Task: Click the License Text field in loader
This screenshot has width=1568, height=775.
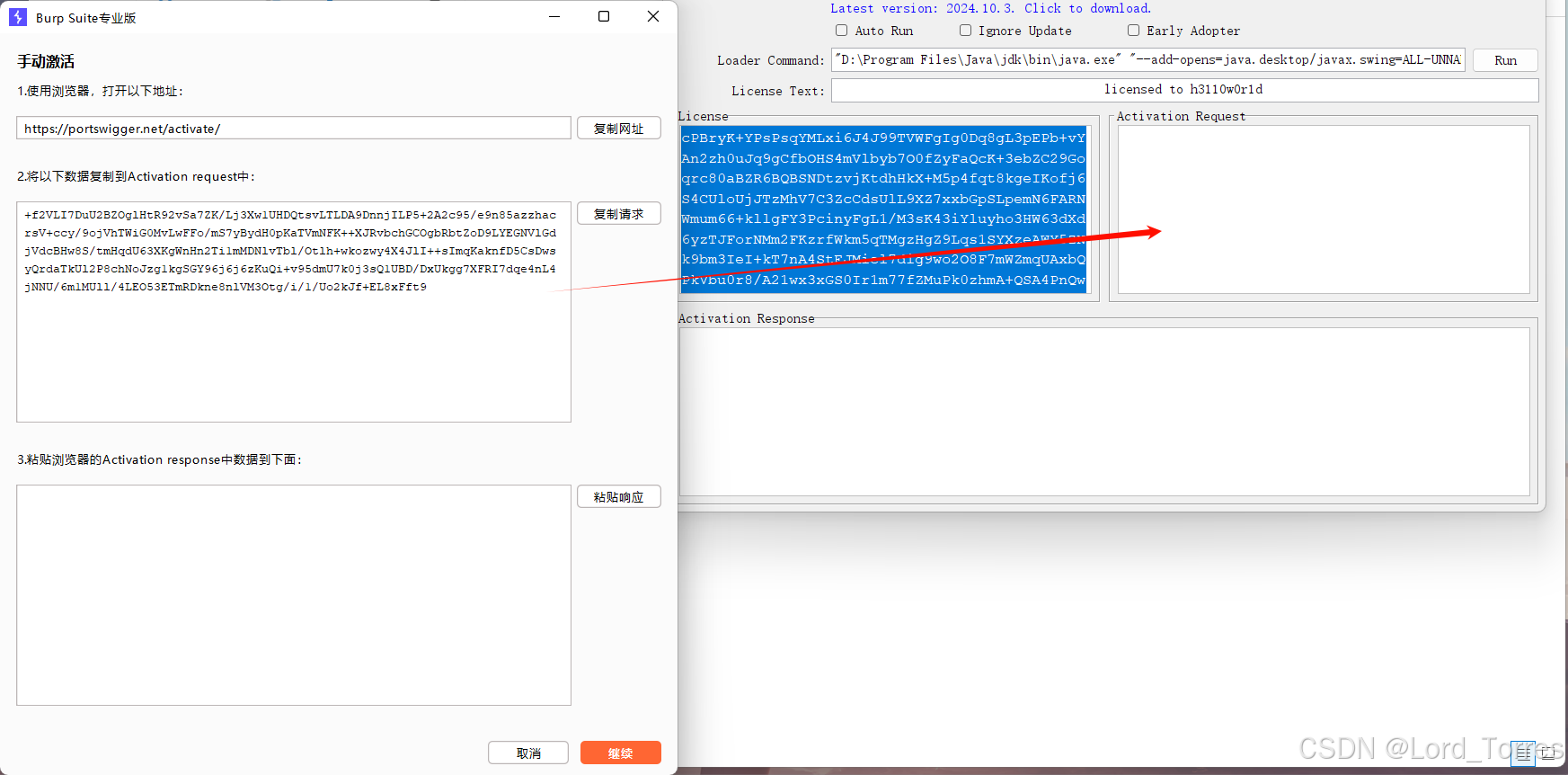Action: [x=1184, y=90]
